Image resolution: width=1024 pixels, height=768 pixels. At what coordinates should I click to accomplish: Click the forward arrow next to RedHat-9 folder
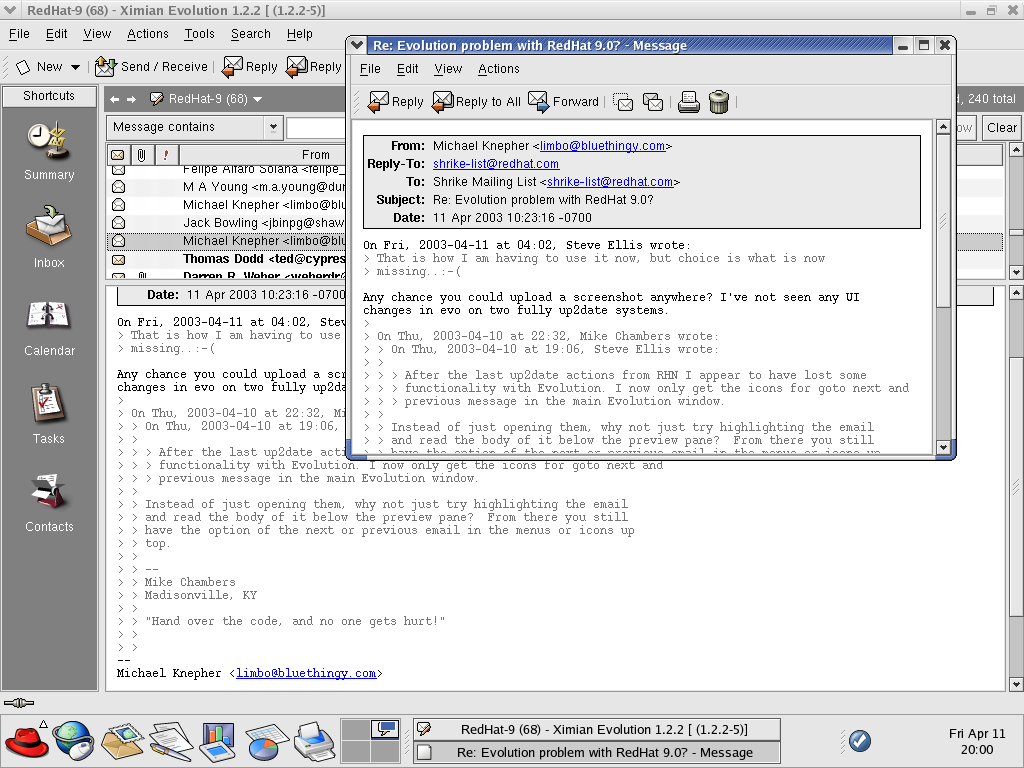(131, 99)
